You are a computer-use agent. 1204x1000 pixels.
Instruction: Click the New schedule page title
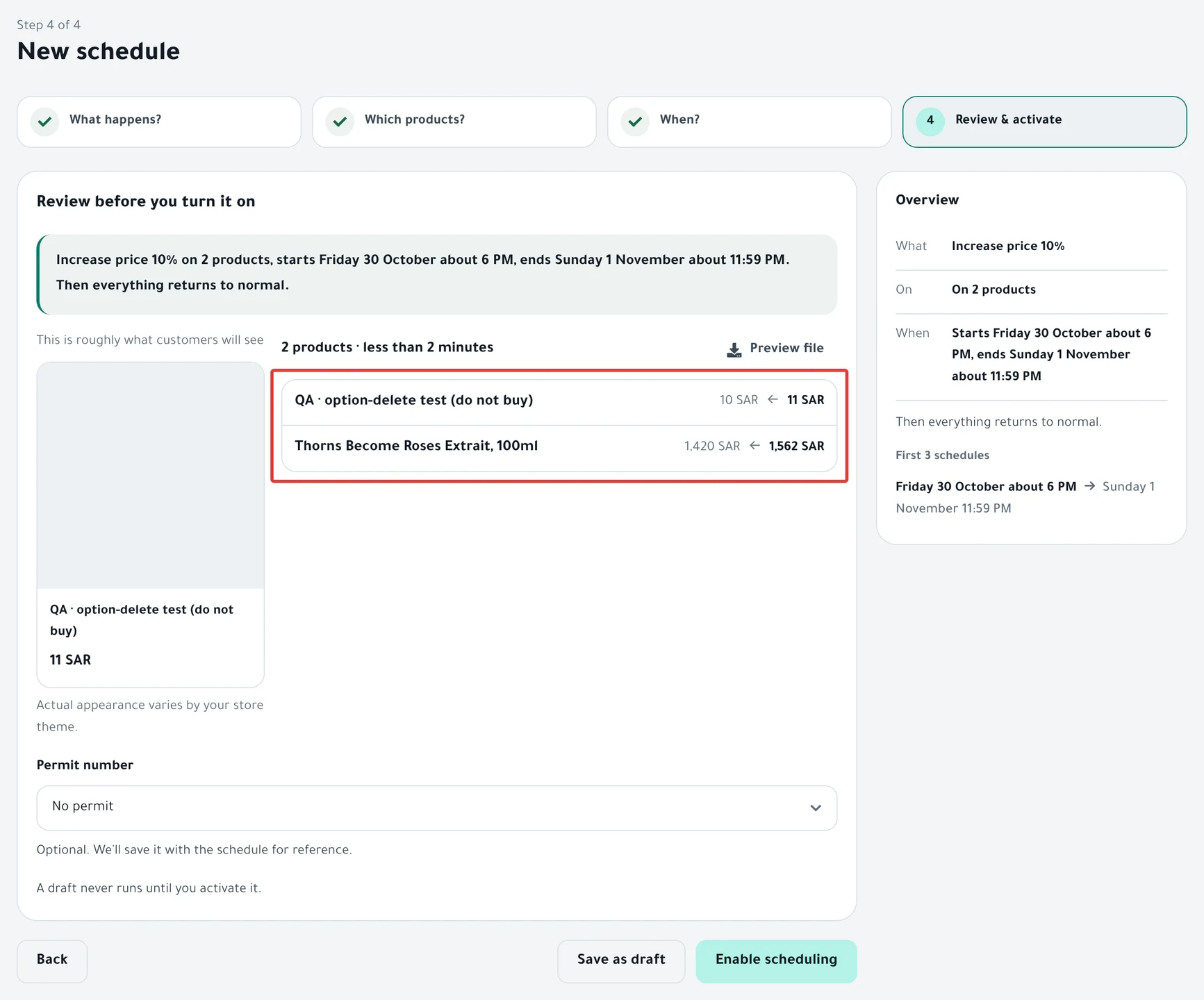99,51
